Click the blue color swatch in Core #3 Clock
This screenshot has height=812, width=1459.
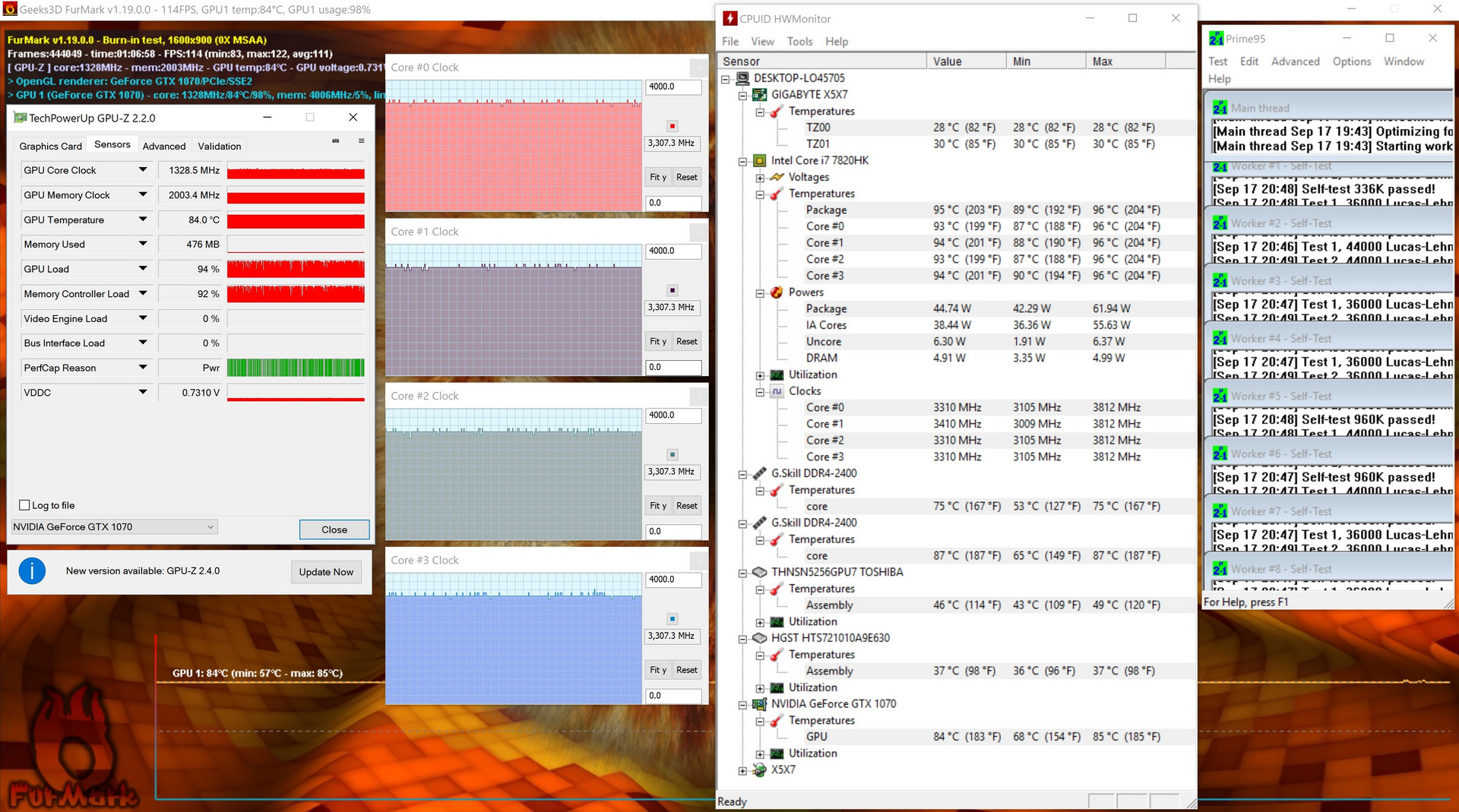tap(673, 619)
